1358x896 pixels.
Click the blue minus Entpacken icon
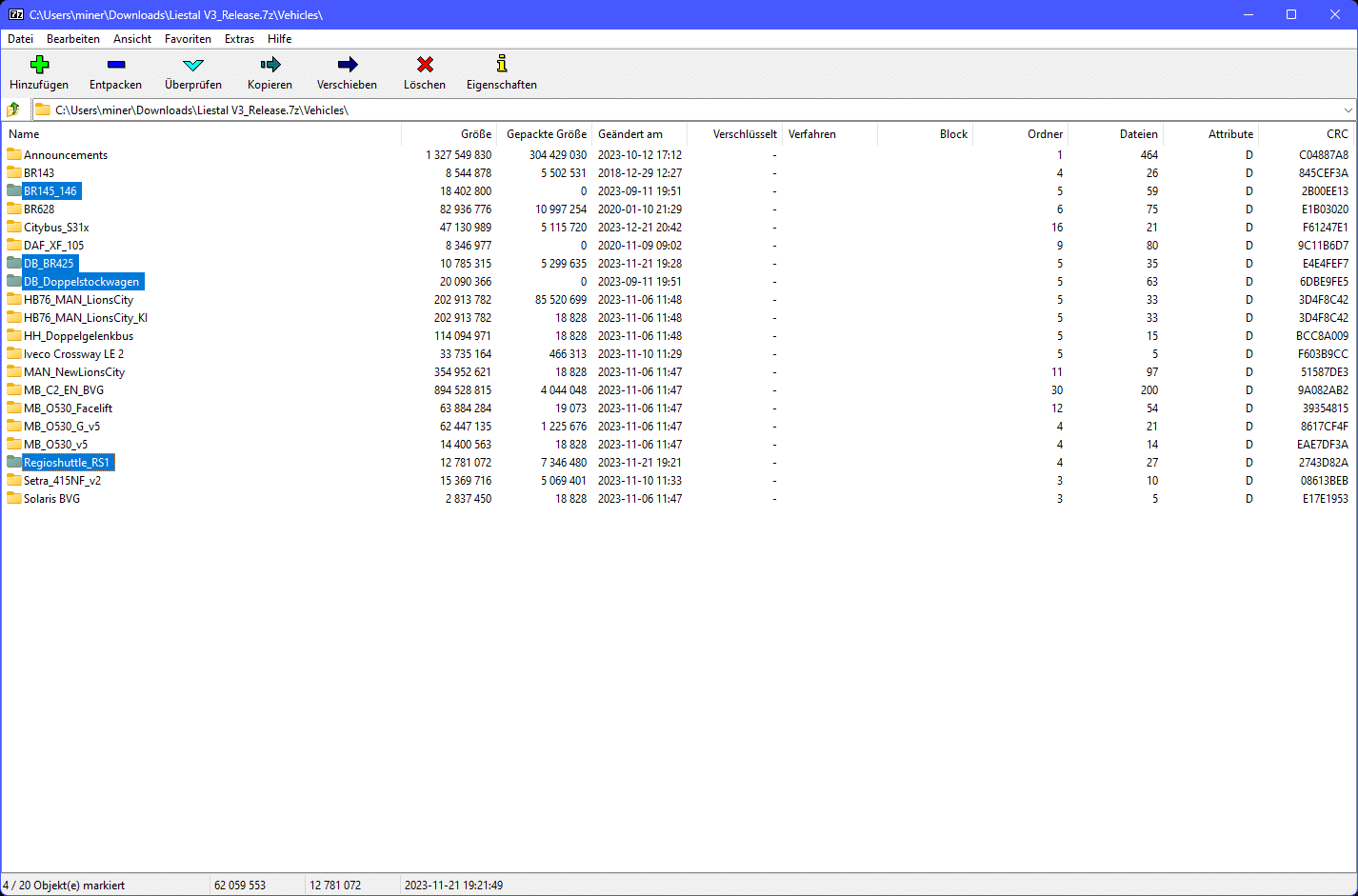(115, 65)
